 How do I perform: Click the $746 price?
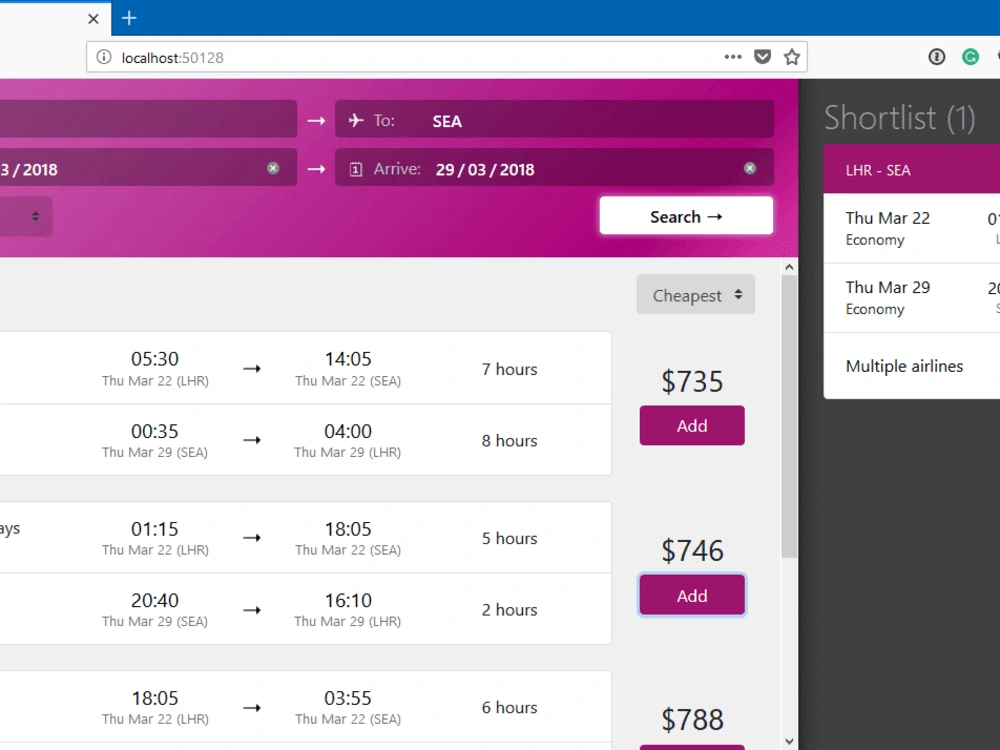[x=692, y=550]
